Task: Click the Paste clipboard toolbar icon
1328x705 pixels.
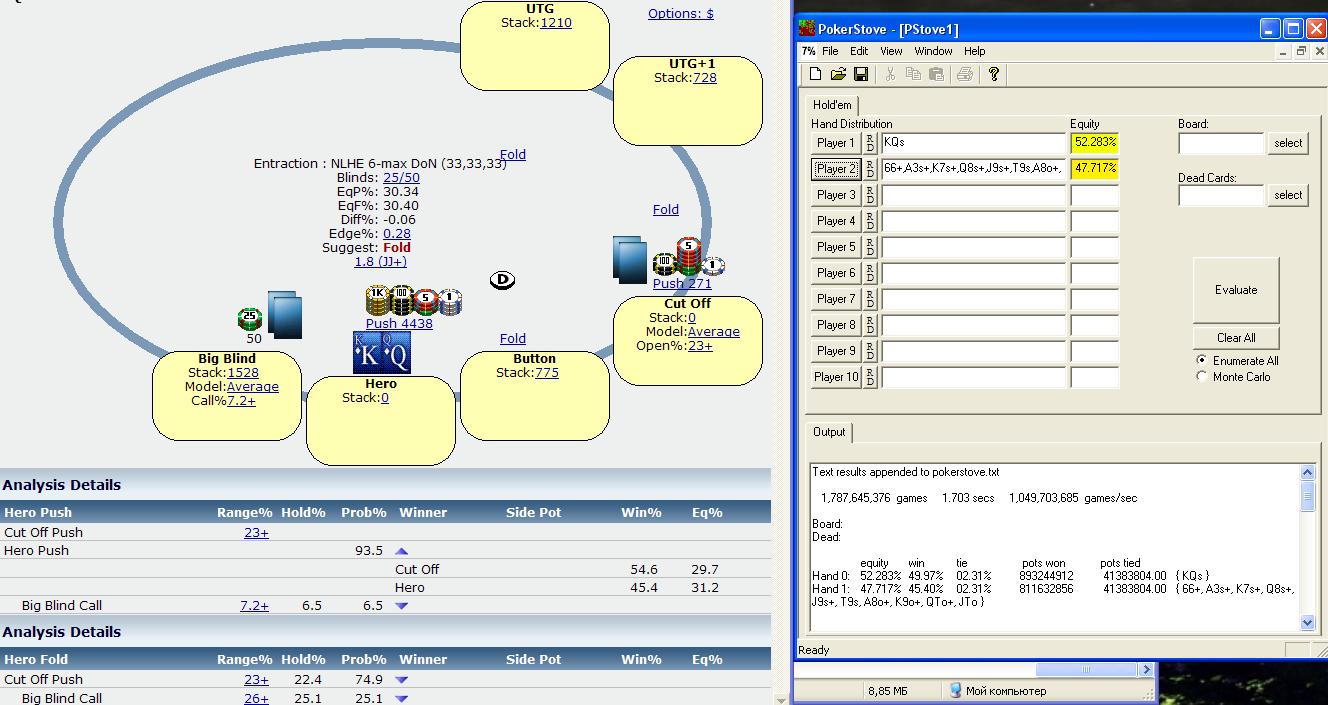Action: coord(936,74)
